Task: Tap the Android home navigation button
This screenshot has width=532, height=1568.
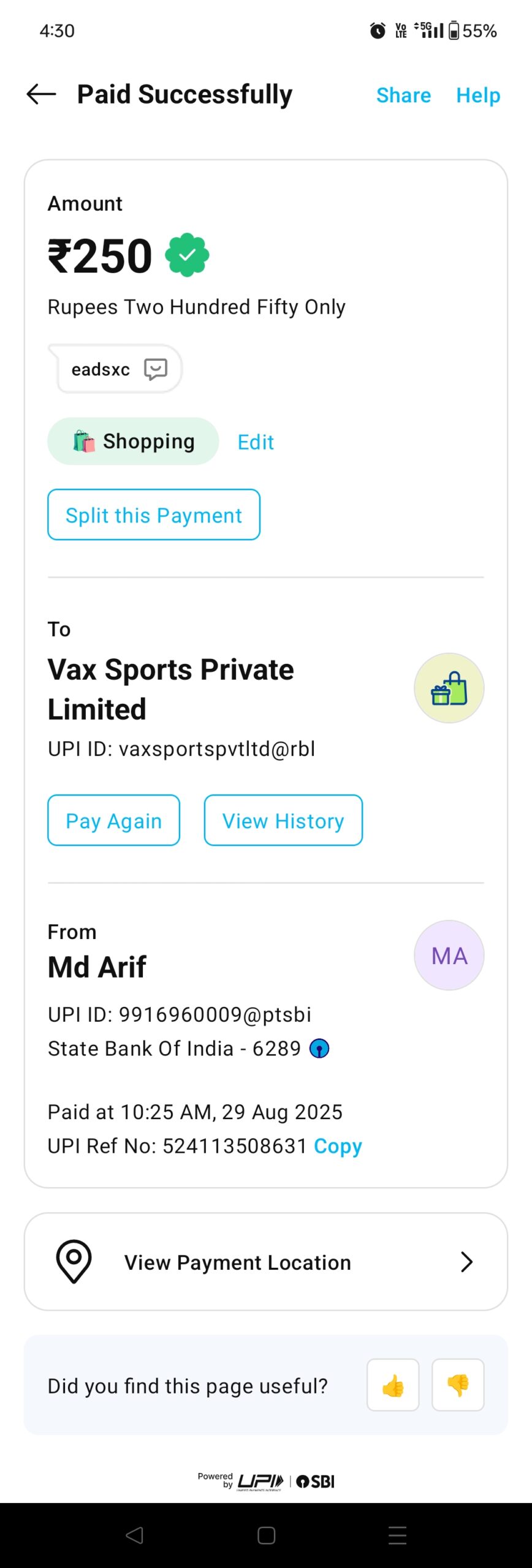Action: click(x=267, y=1536)
